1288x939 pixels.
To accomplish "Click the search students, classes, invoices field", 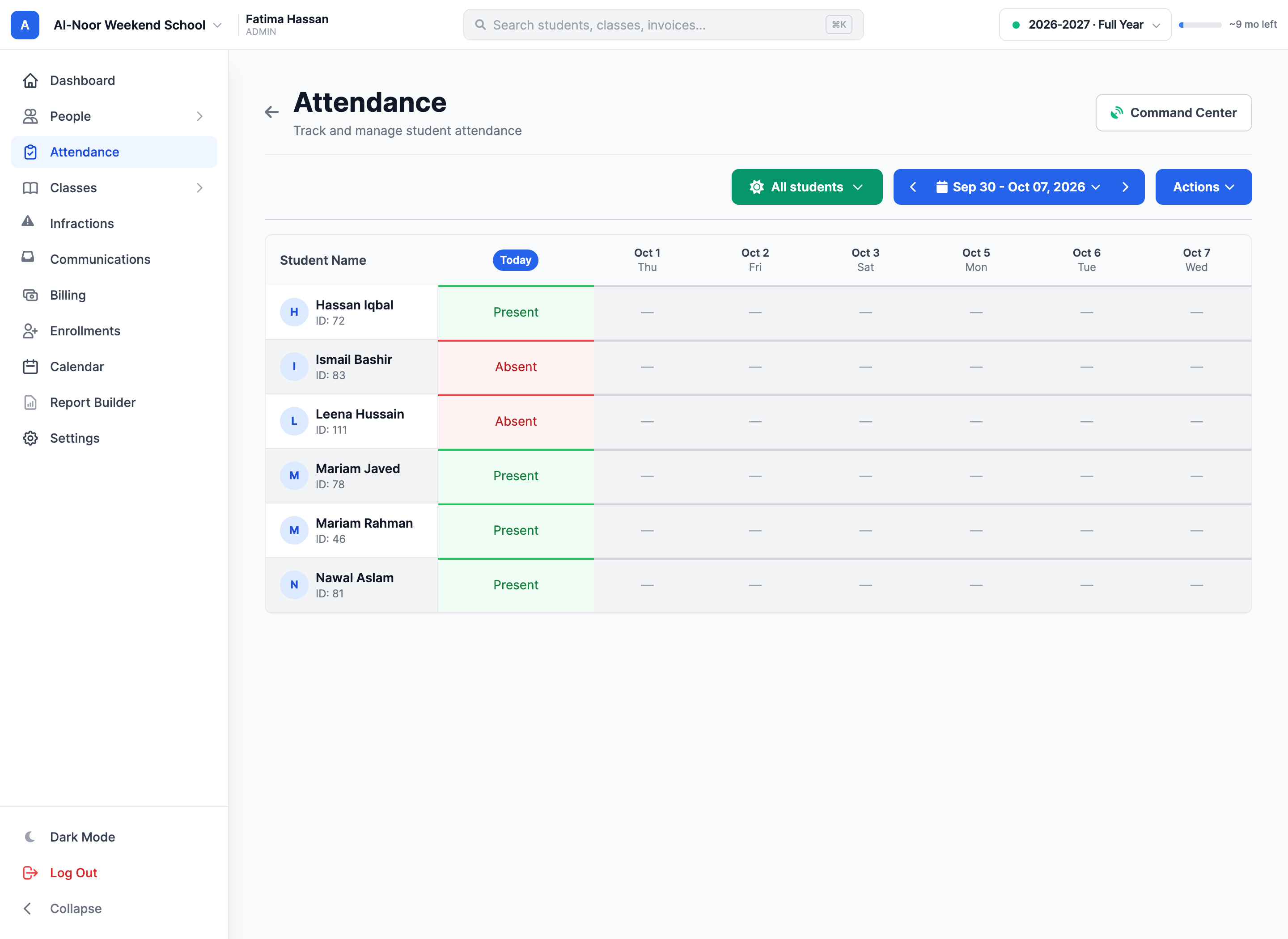I will 663,25.
